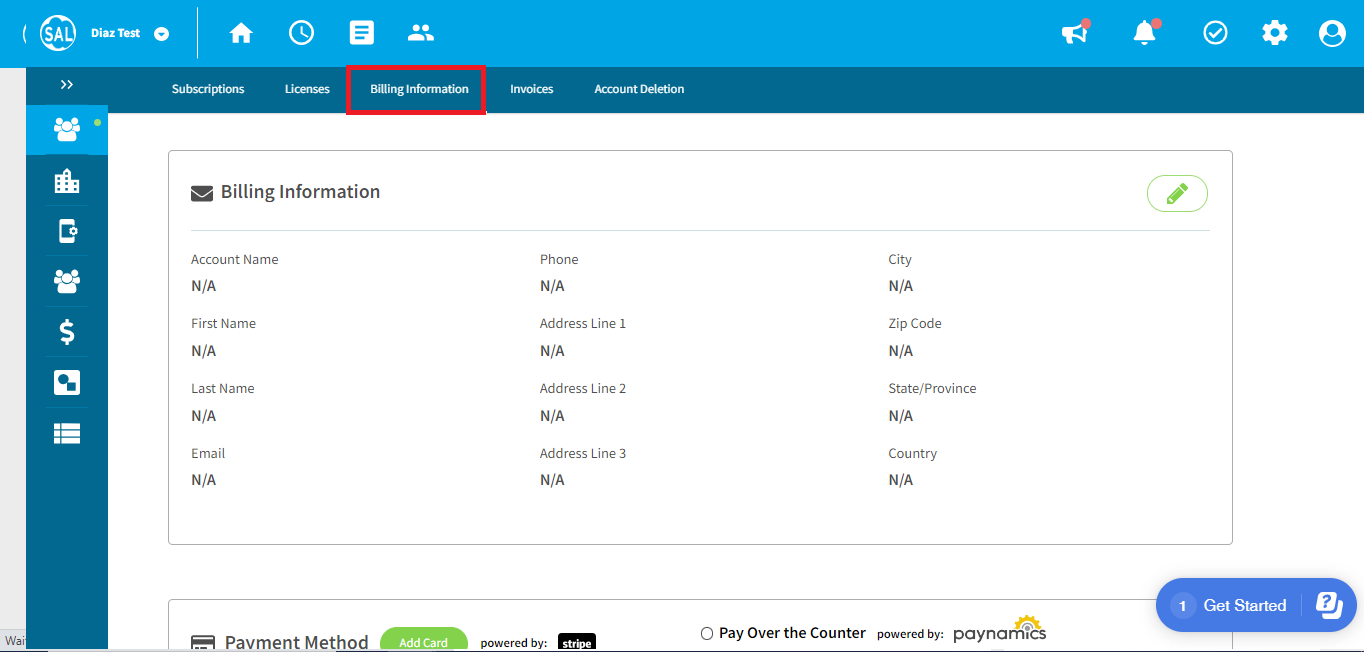Open the document reports icon
Viewport: 1364px width, 652px height.
coord(361,33)
